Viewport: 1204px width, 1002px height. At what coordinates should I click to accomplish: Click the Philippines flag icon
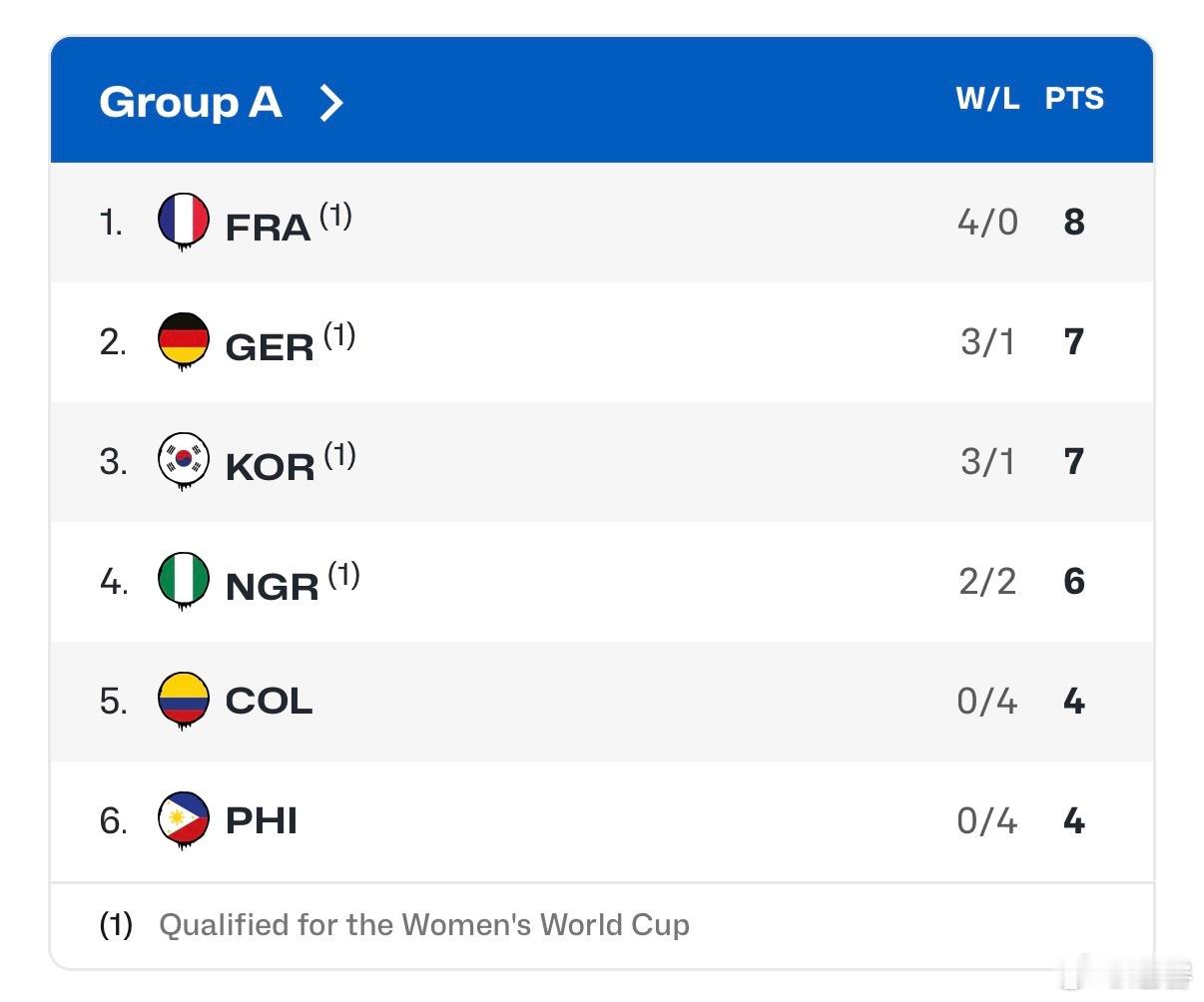click(184, 819)
